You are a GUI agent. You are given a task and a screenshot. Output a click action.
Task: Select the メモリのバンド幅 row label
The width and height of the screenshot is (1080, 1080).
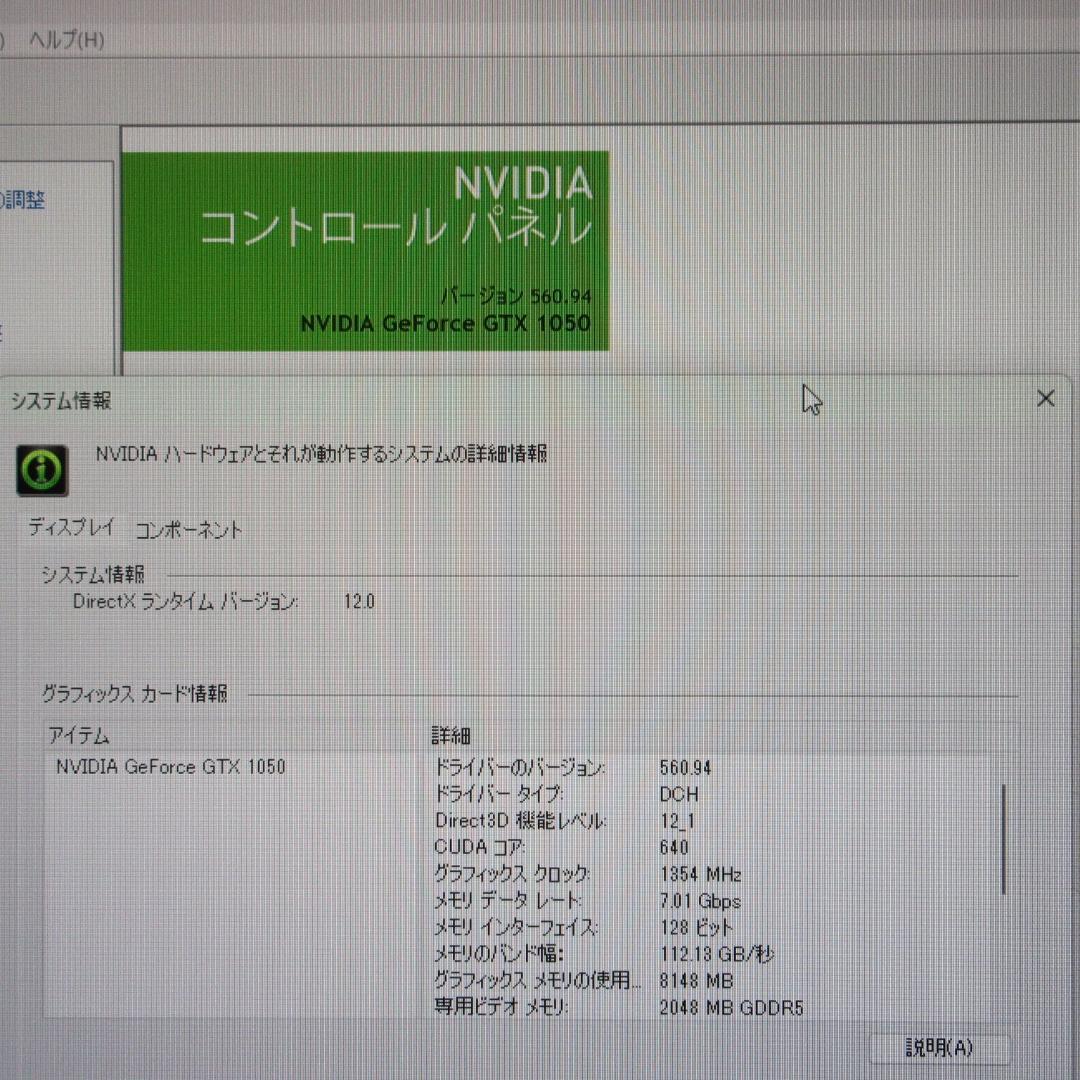[x=499, y=953]
